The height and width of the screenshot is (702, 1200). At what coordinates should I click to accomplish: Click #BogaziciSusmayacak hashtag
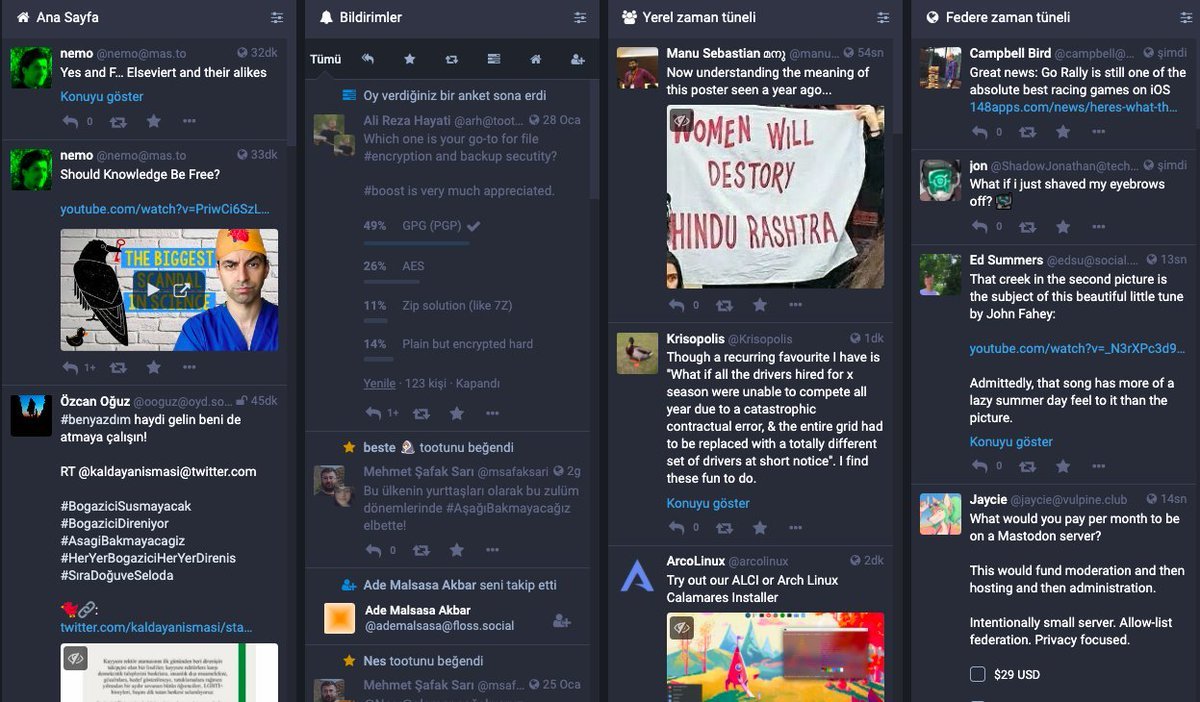pyautogui.click(x=126, y=506)
